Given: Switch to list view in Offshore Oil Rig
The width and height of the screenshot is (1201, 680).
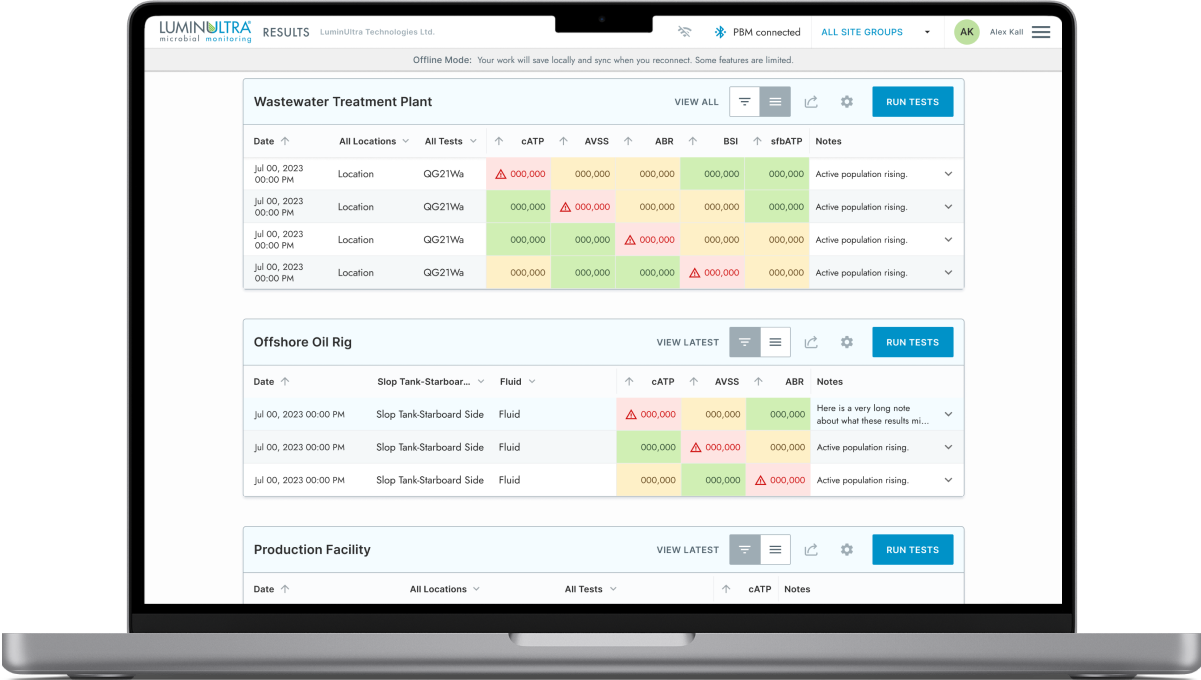Looking at the screenshot, I should tap(775, 342).
